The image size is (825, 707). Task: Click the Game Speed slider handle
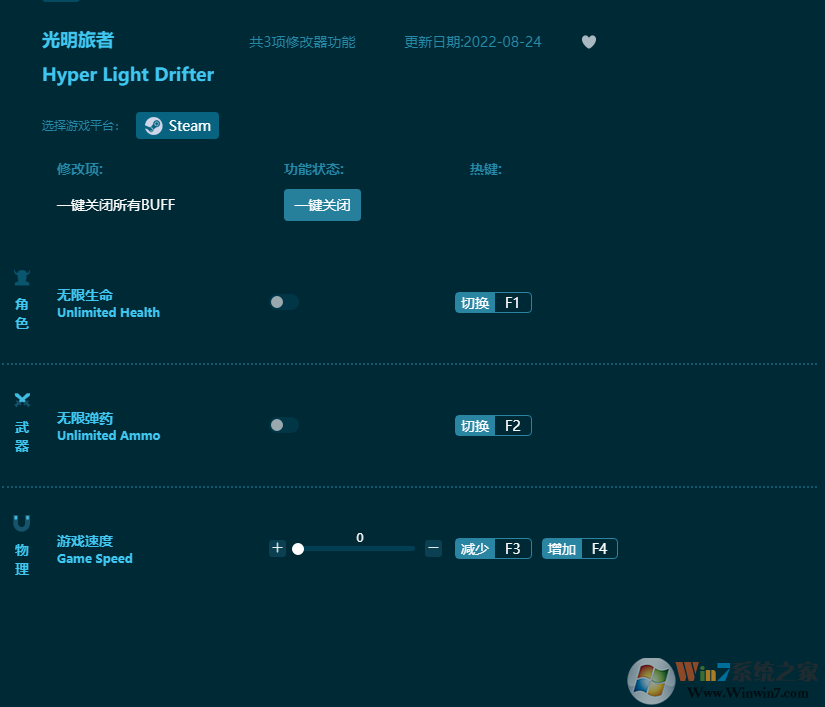pos(298,549)
